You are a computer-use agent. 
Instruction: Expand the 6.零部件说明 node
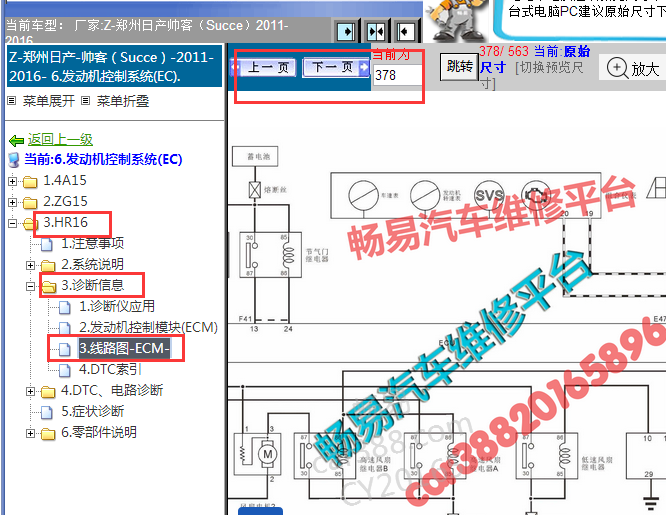tap(30, 433)
